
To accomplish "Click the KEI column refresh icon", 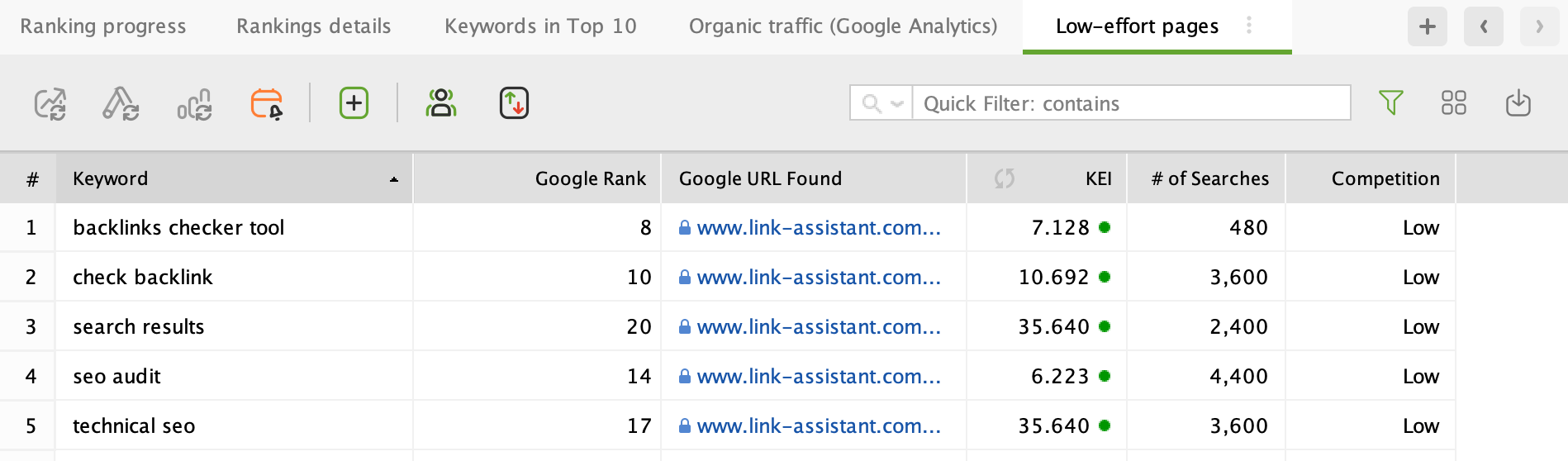I will (x=1005, y=178).
